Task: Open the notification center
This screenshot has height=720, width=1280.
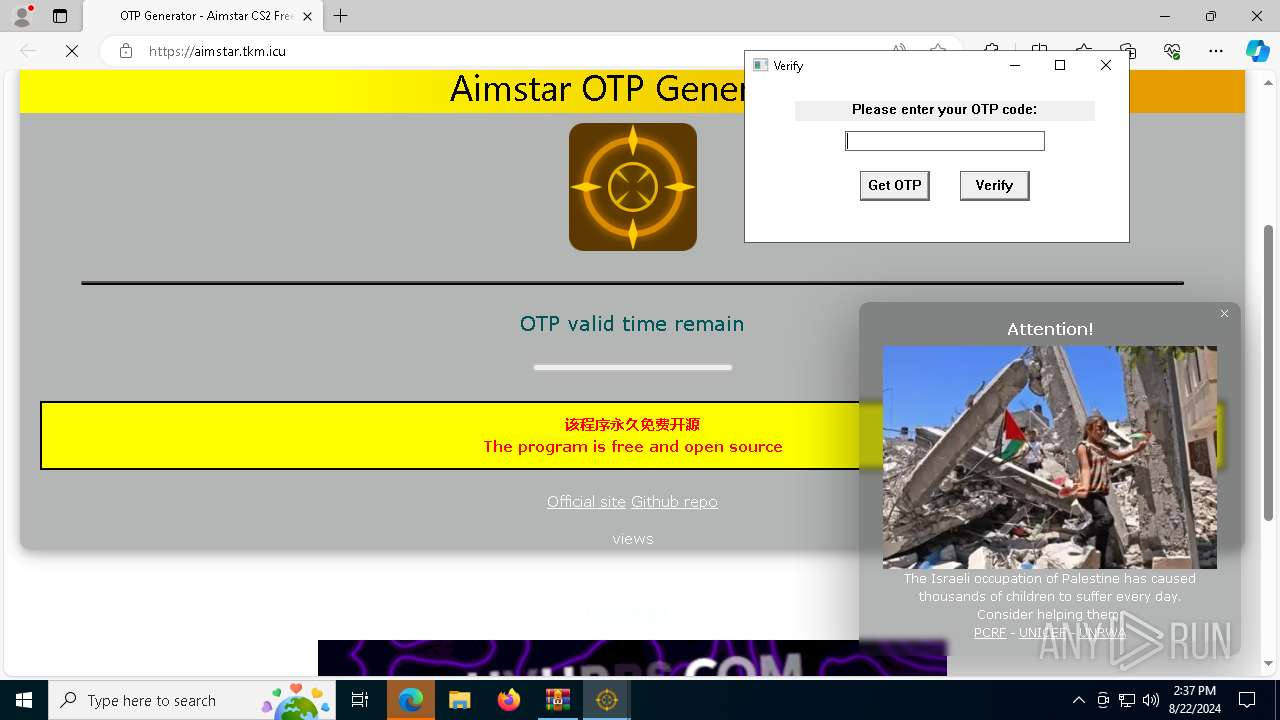Action: click(1247, 700)
